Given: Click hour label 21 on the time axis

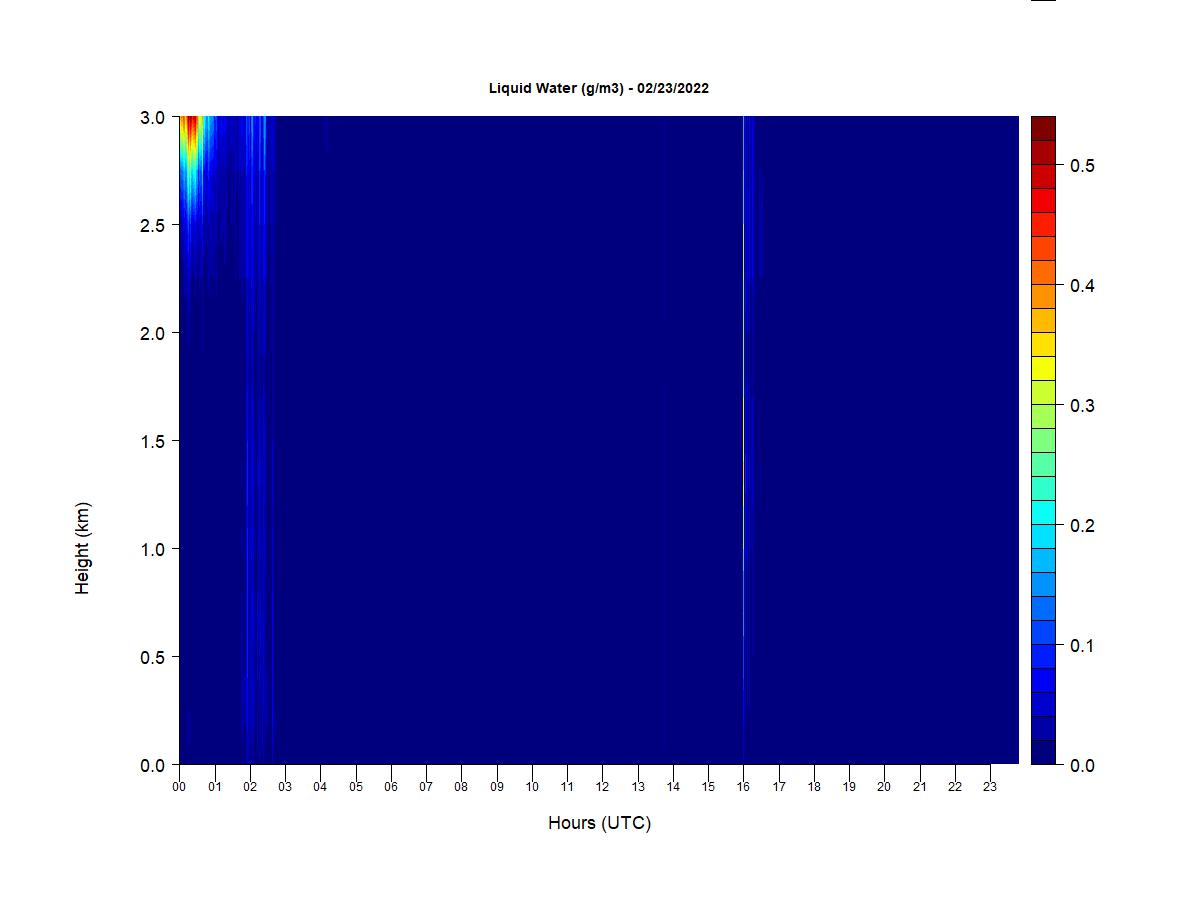Looking at the screenshot, I should pyautogui.click(x=919, y=786).
